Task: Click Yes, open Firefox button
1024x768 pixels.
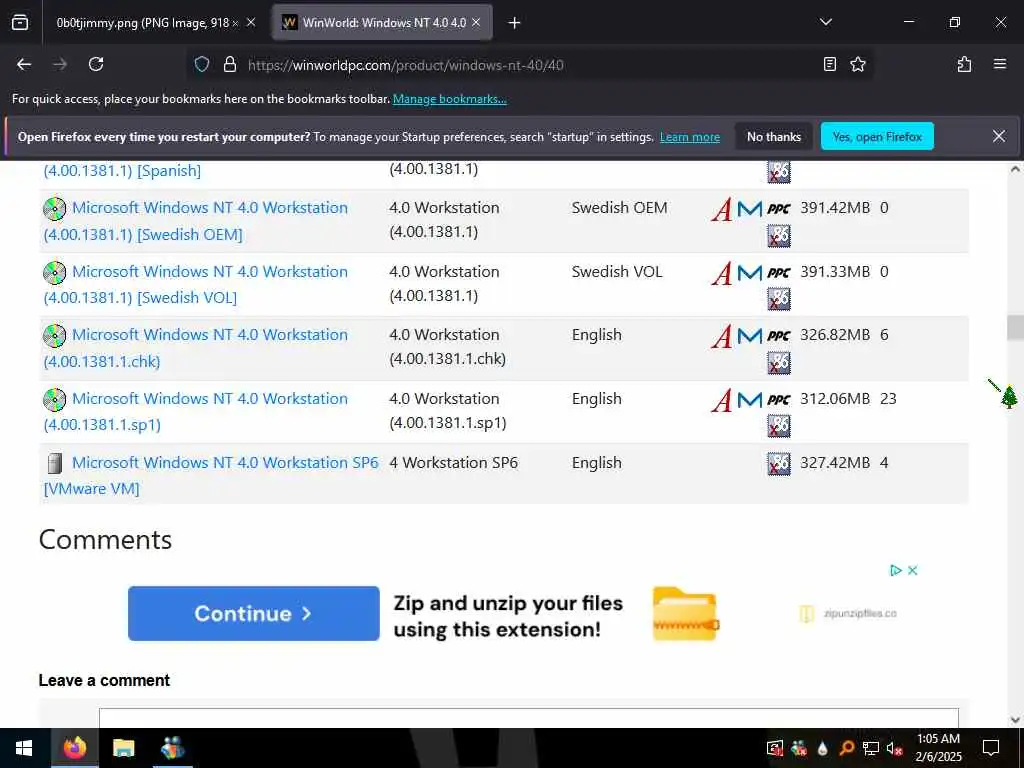Action: (877, 136)
